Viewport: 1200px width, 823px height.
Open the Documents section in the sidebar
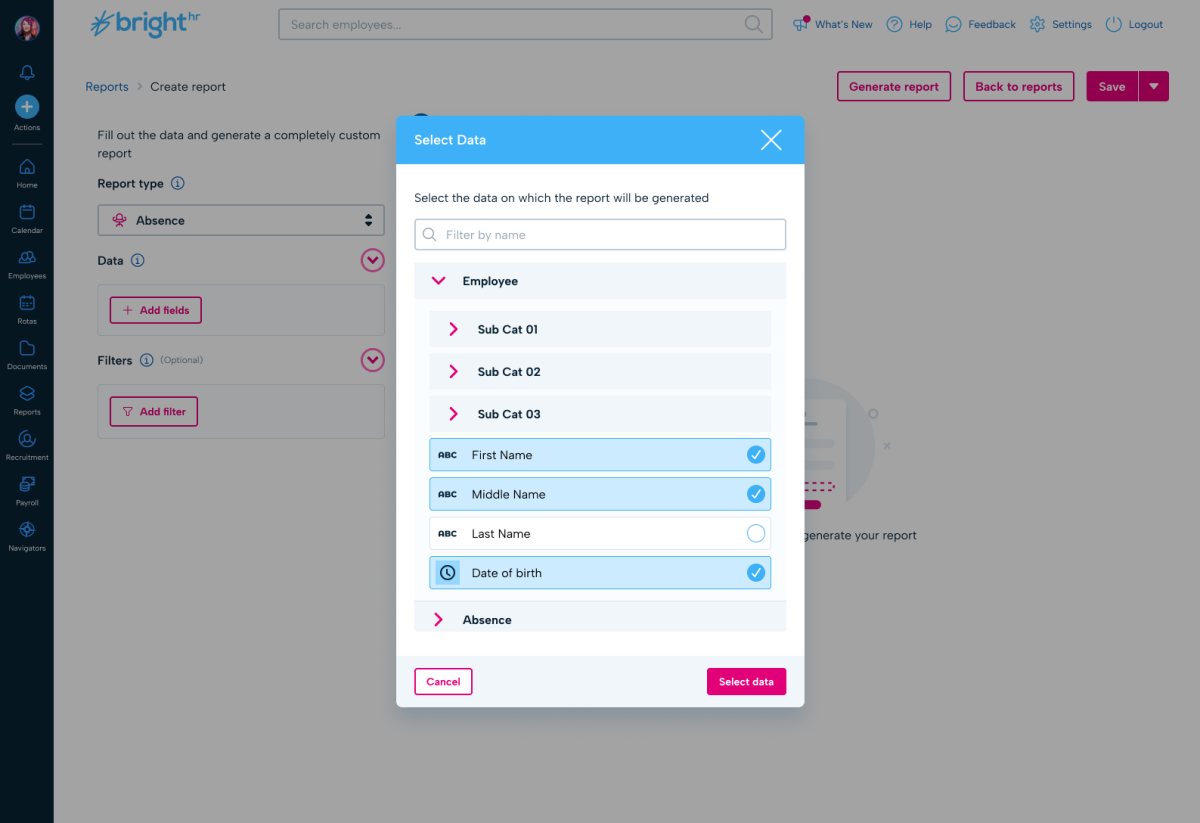point(26,353)
